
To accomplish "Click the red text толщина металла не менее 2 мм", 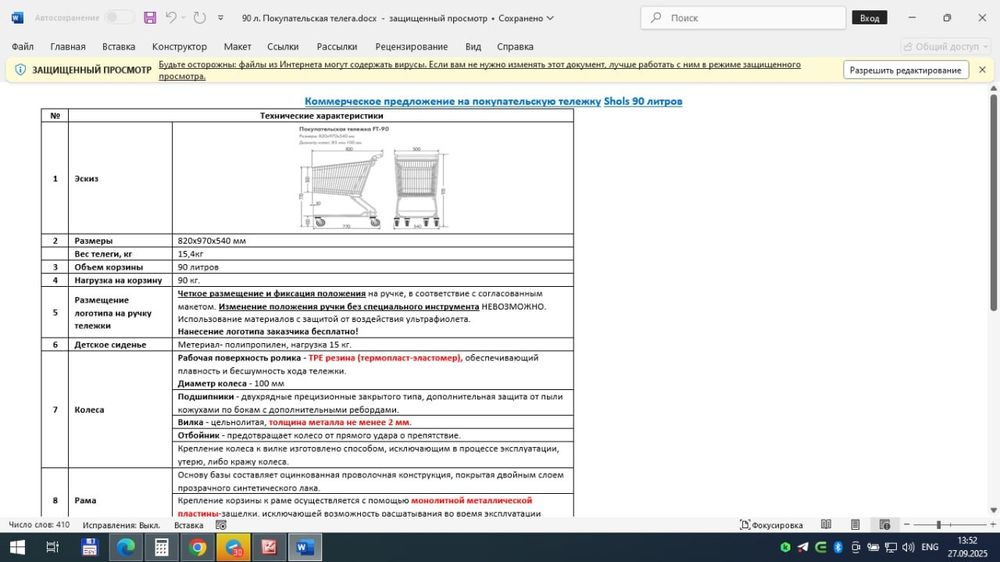I will tap(340, 422).
